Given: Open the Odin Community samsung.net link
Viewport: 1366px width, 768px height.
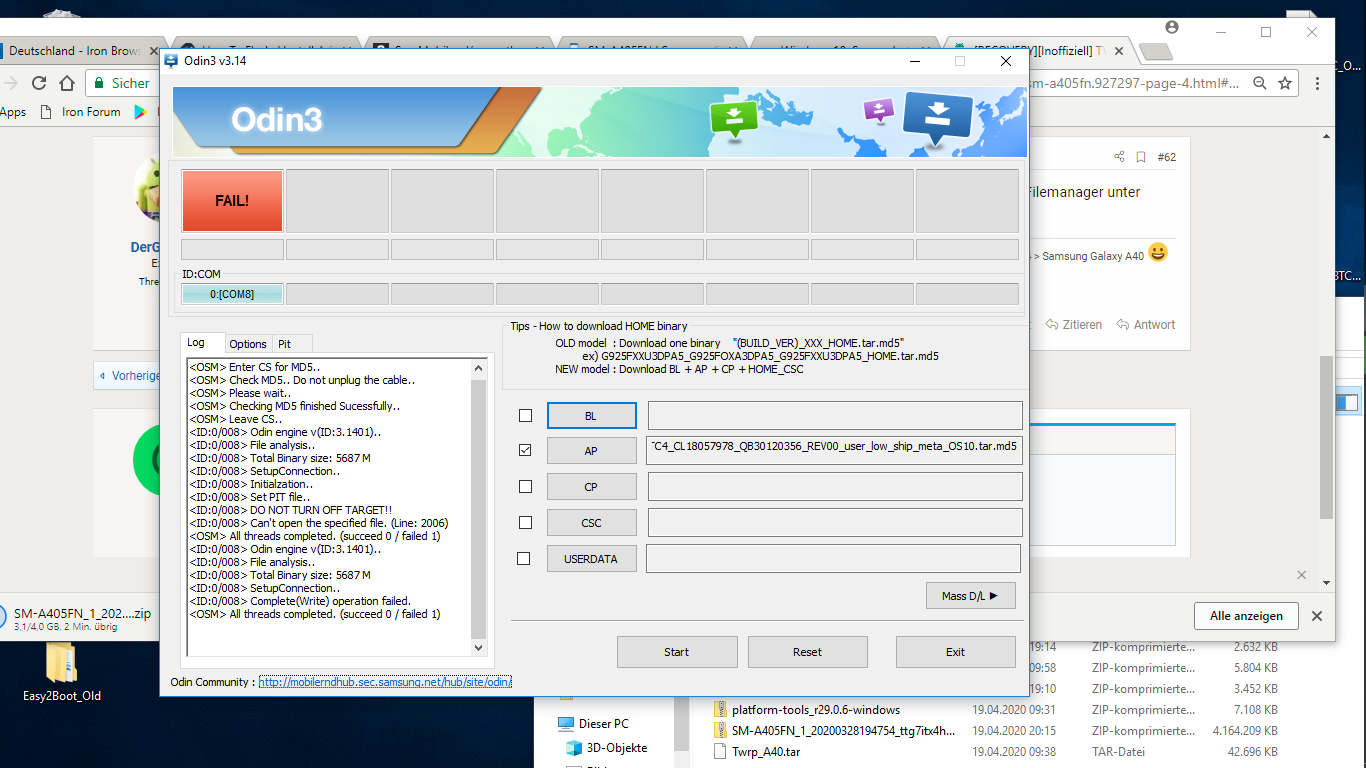Looking at the screenshot, I should tap(386, 682).
